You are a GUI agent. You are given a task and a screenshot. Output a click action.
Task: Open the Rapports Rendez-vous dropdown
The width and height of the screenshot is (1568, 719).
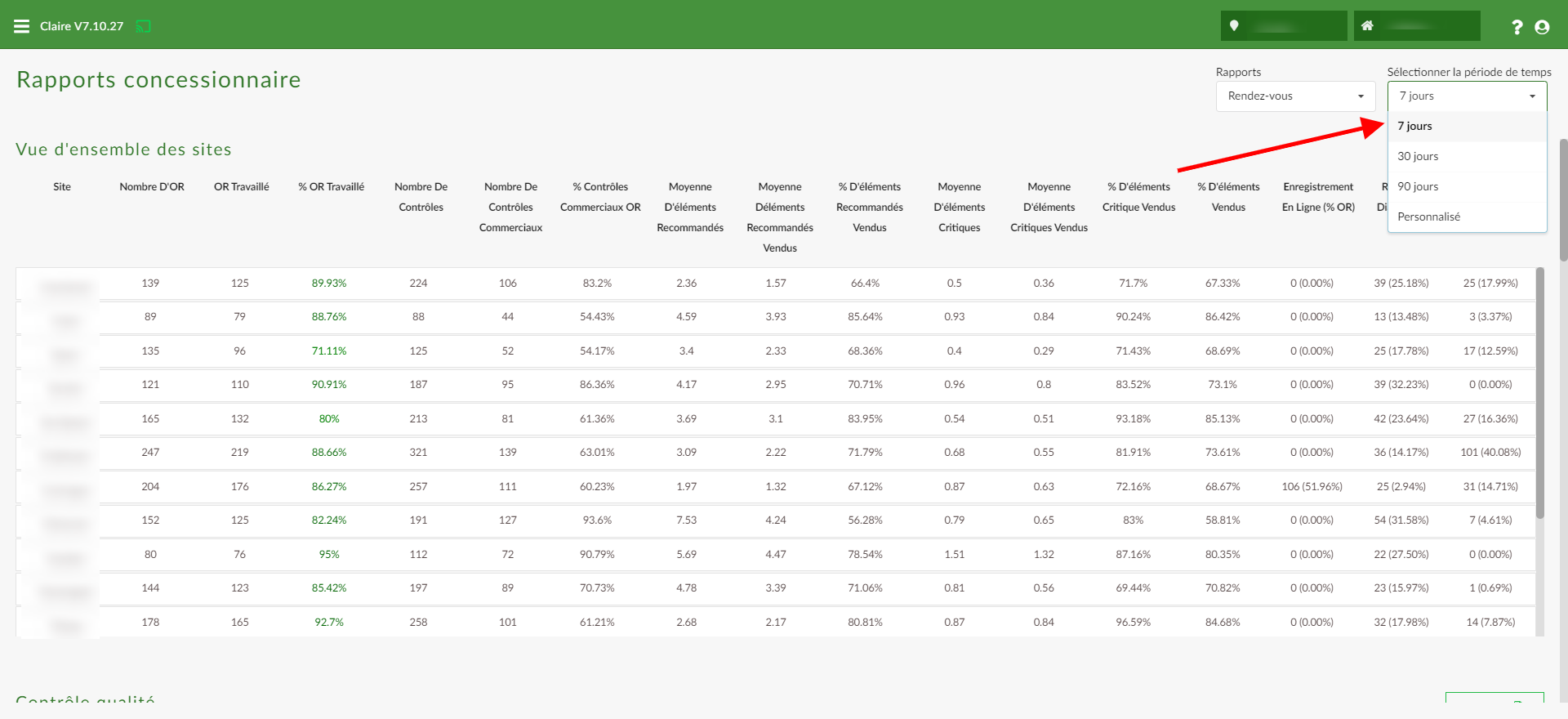point(1295,96)
